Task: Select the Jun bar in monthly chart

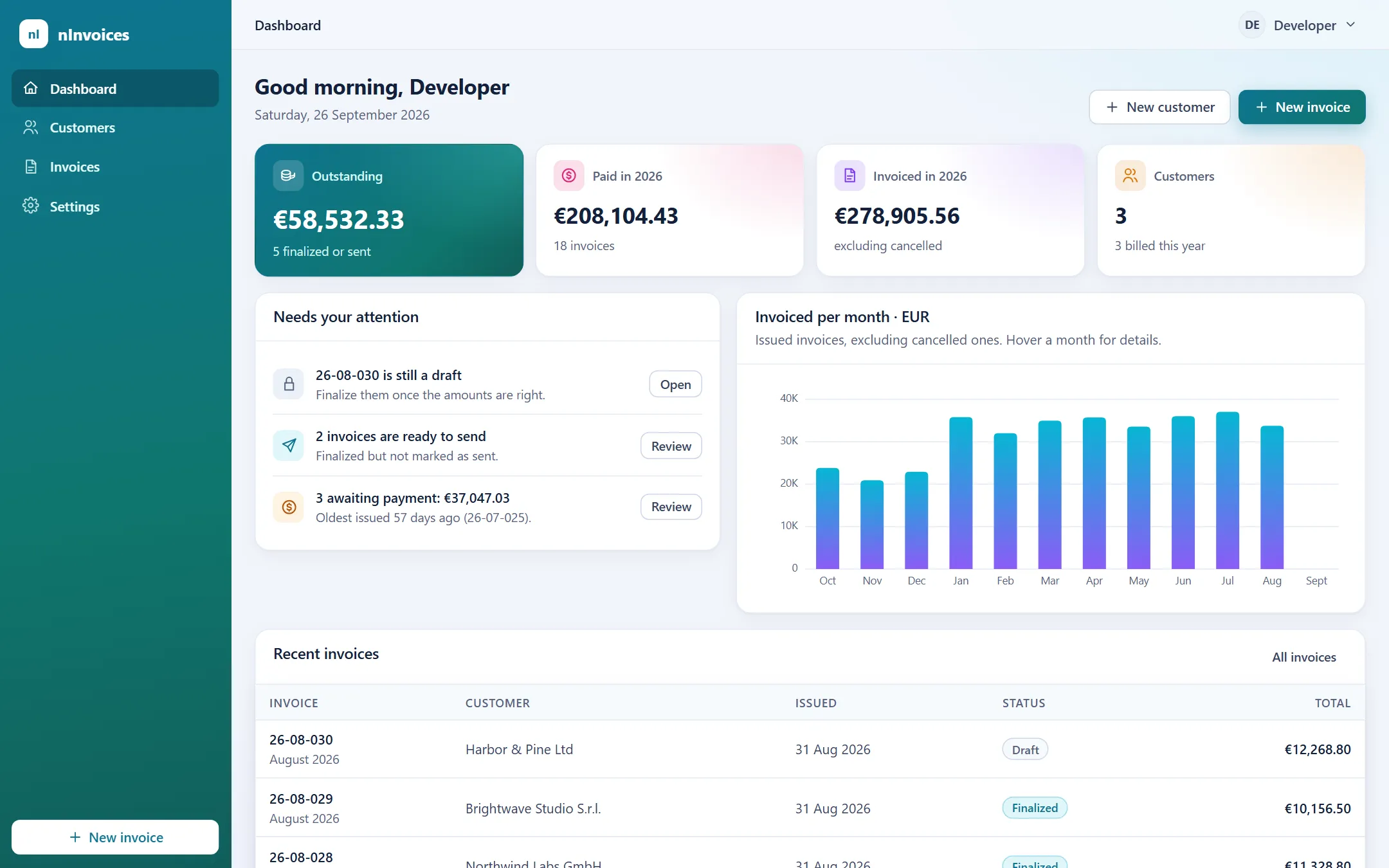Action: (1183, 493)
